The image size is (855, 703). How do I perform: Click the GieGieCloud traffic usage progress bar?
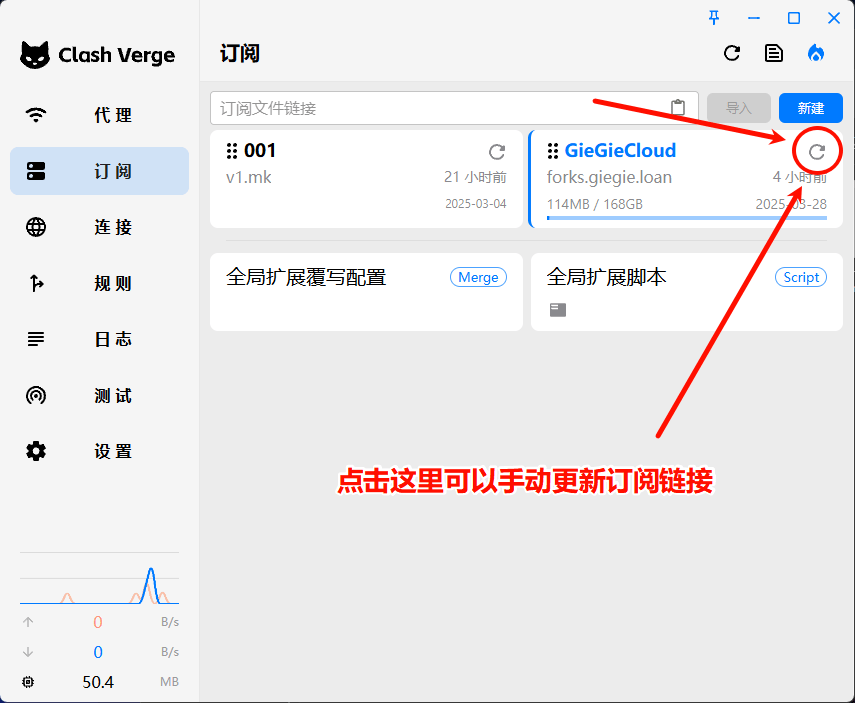tap(687, 218)
